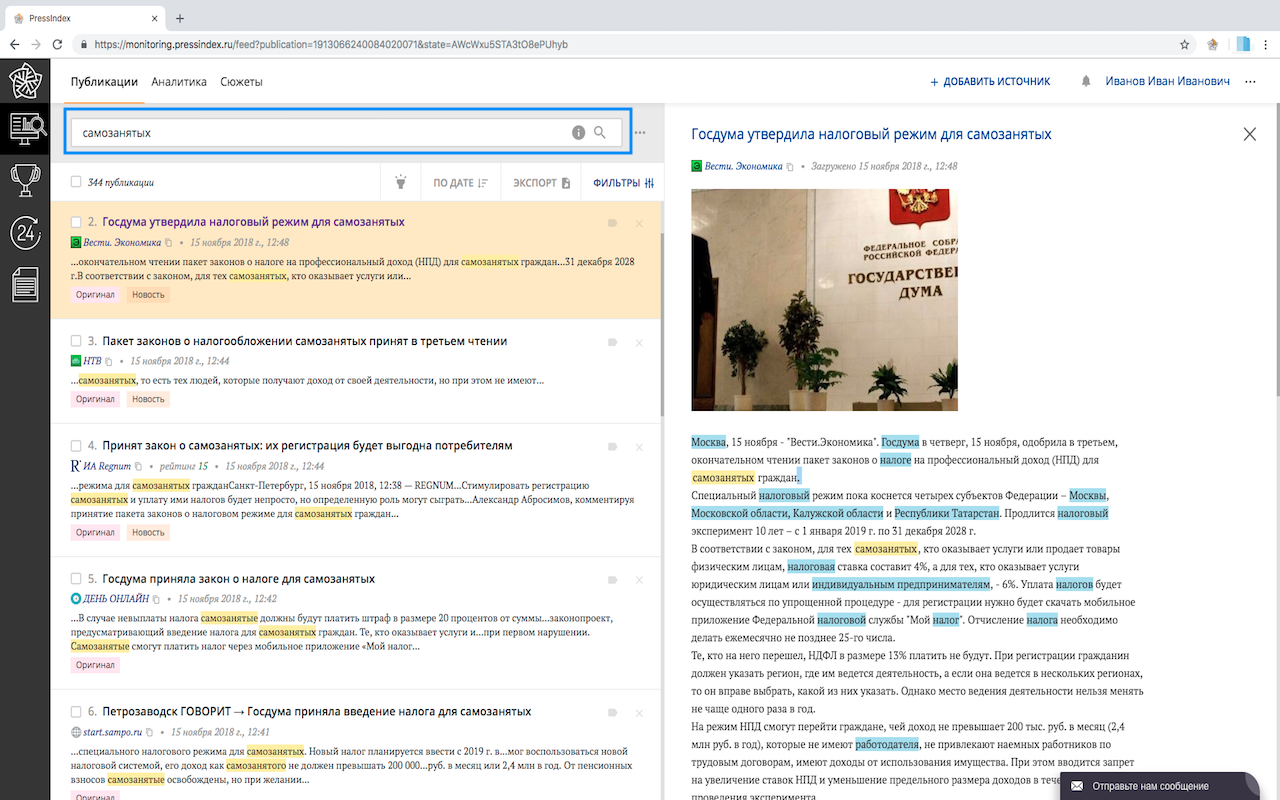
Task: Click the search info icon
Action: pyautogui.click(x=578, y=132)
